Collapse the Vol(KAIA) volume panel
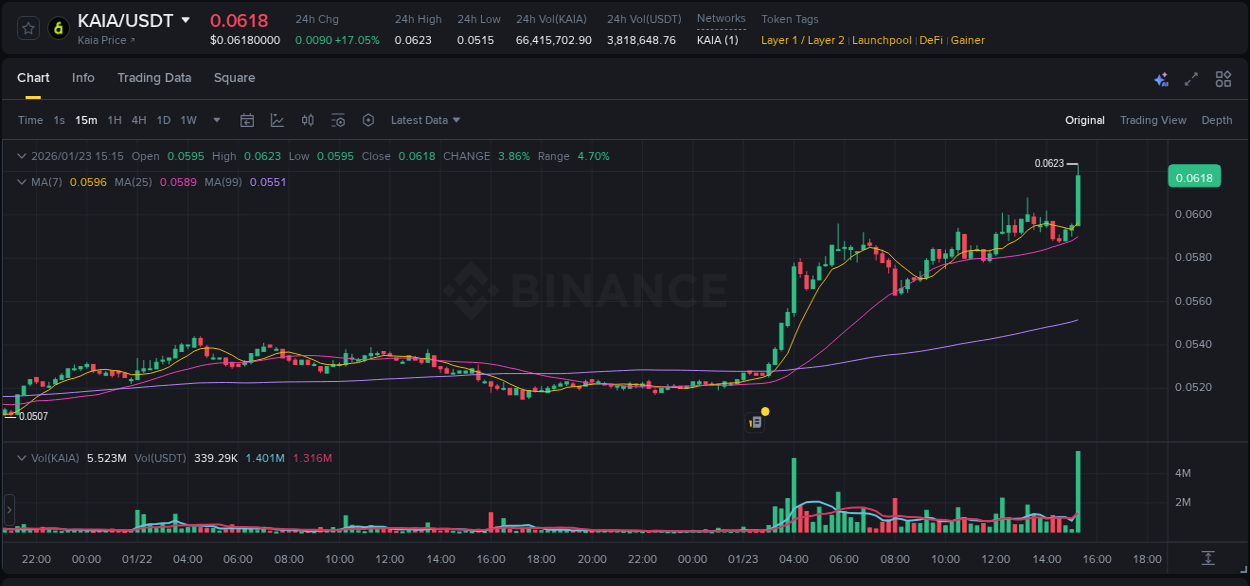Screen dimensions: 1250x586 20,457
